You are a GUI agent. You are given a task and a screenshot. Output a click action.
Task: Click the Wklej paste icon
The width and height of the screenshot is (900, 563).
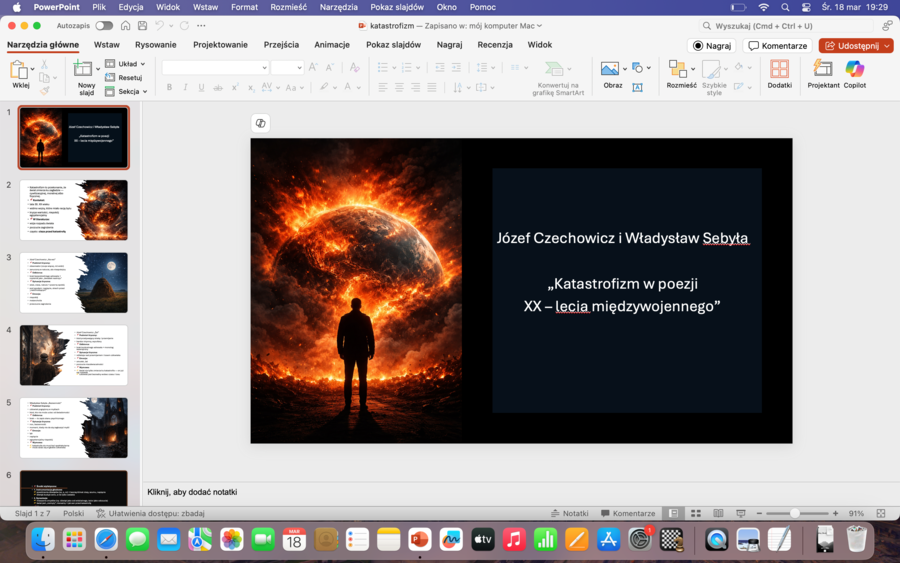pyautogui.click(x=19, y=69)
